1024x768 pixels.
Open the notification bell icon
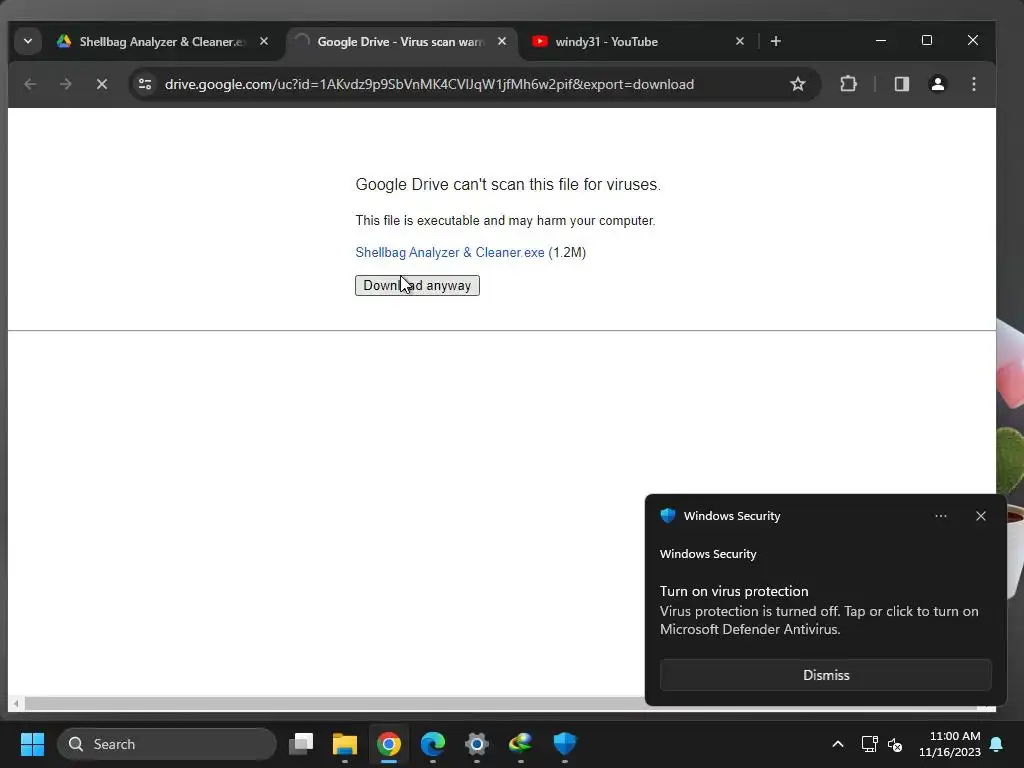(997, 744)
